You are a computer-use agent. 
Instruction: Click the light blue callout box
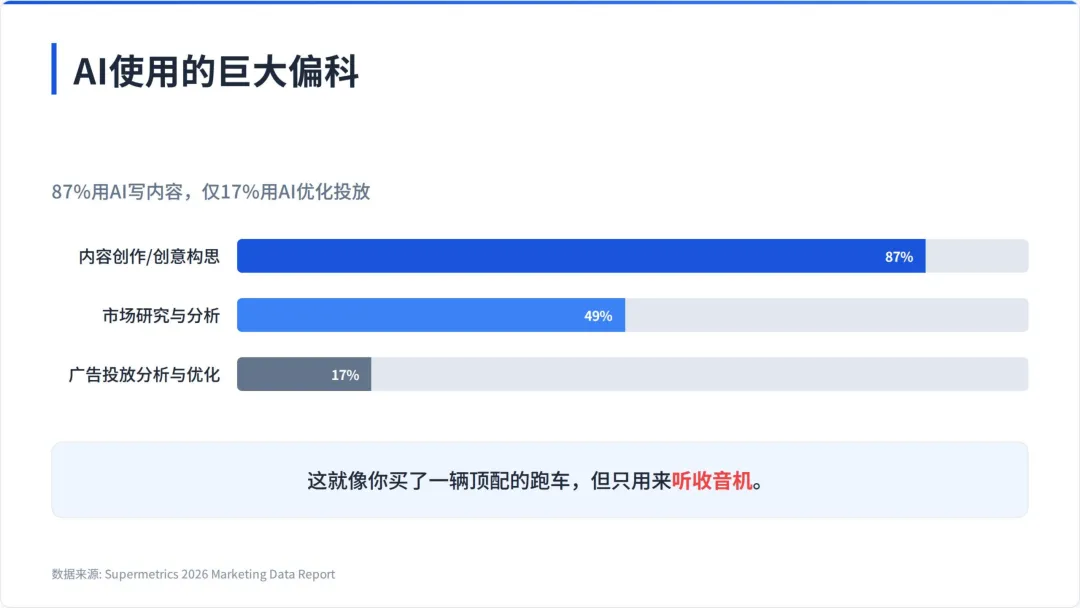point(539,480)
